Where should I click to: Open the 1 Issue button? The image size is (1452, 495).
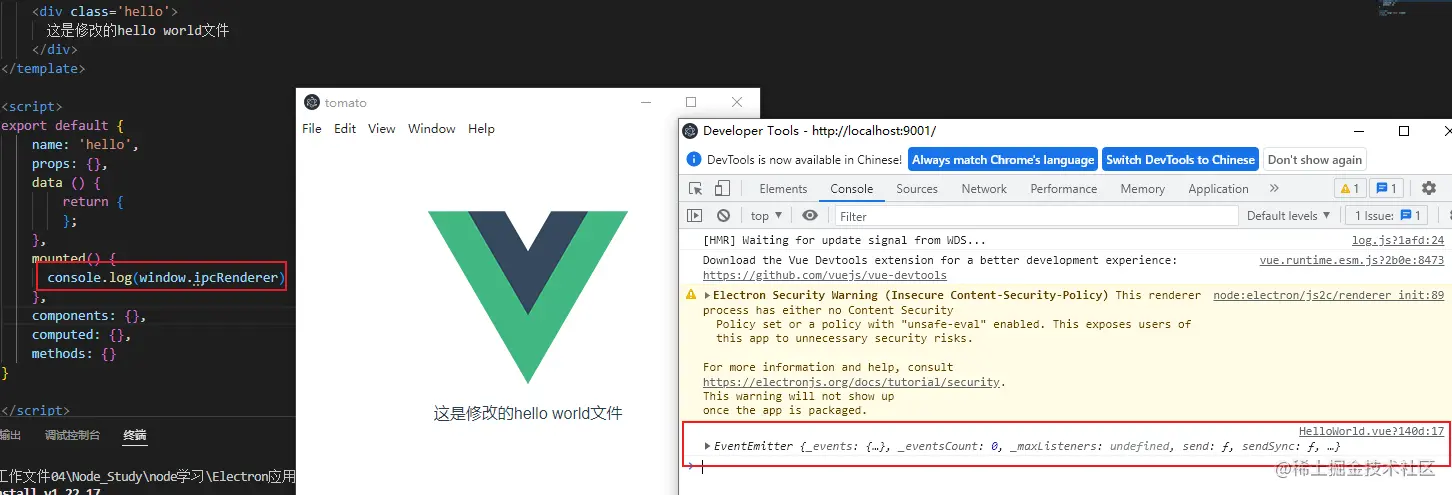[x=1389, y=215]
